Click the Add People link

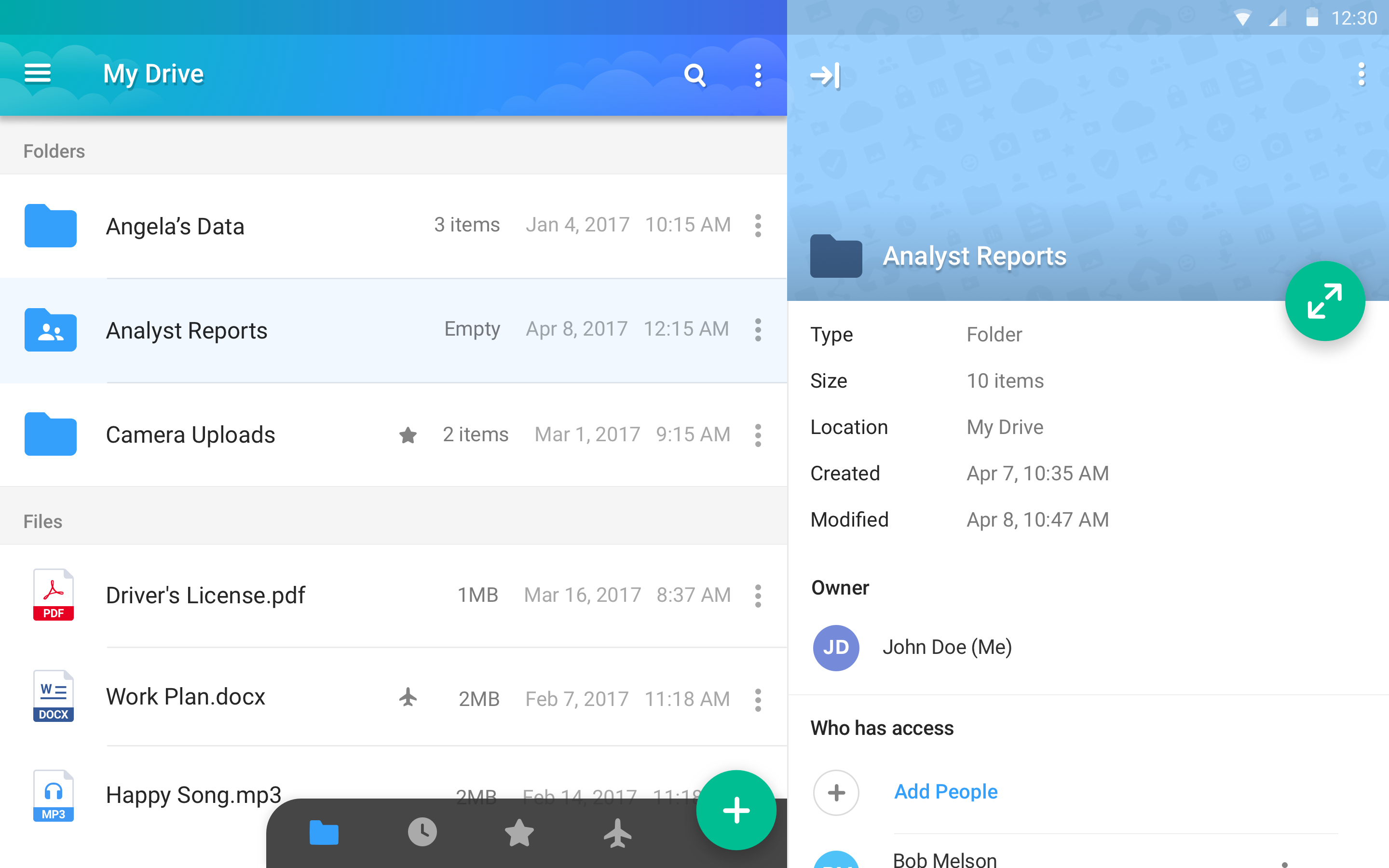(945, 792)
